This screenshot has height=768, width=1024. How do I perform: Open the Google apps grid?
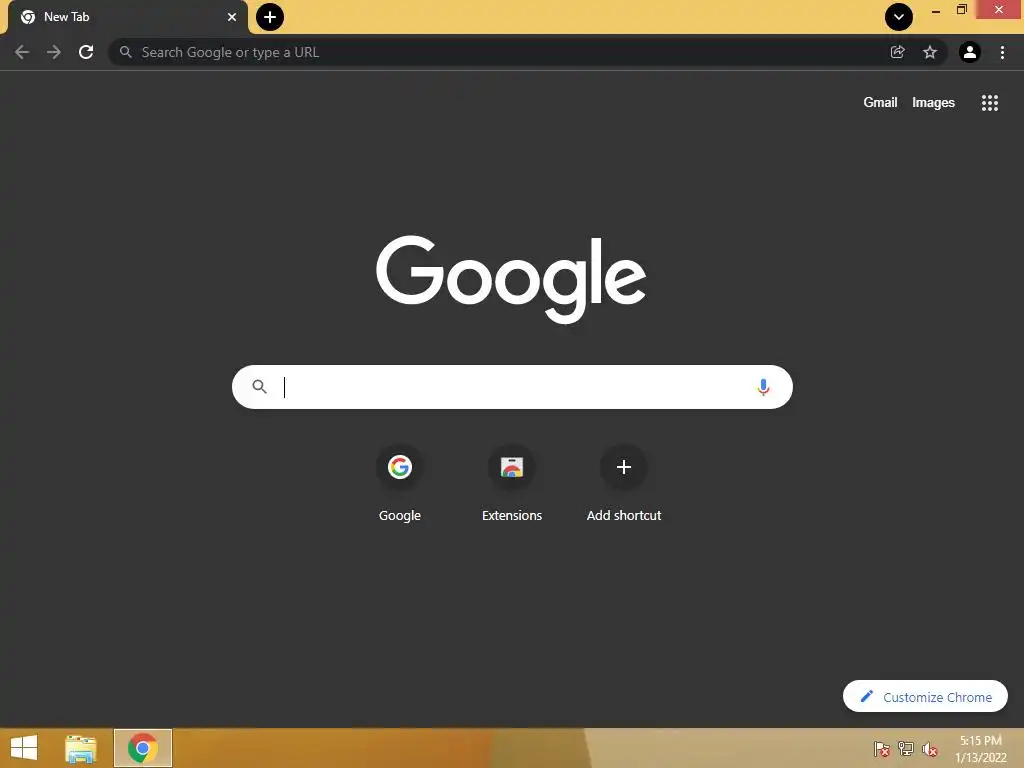point(989,103)
